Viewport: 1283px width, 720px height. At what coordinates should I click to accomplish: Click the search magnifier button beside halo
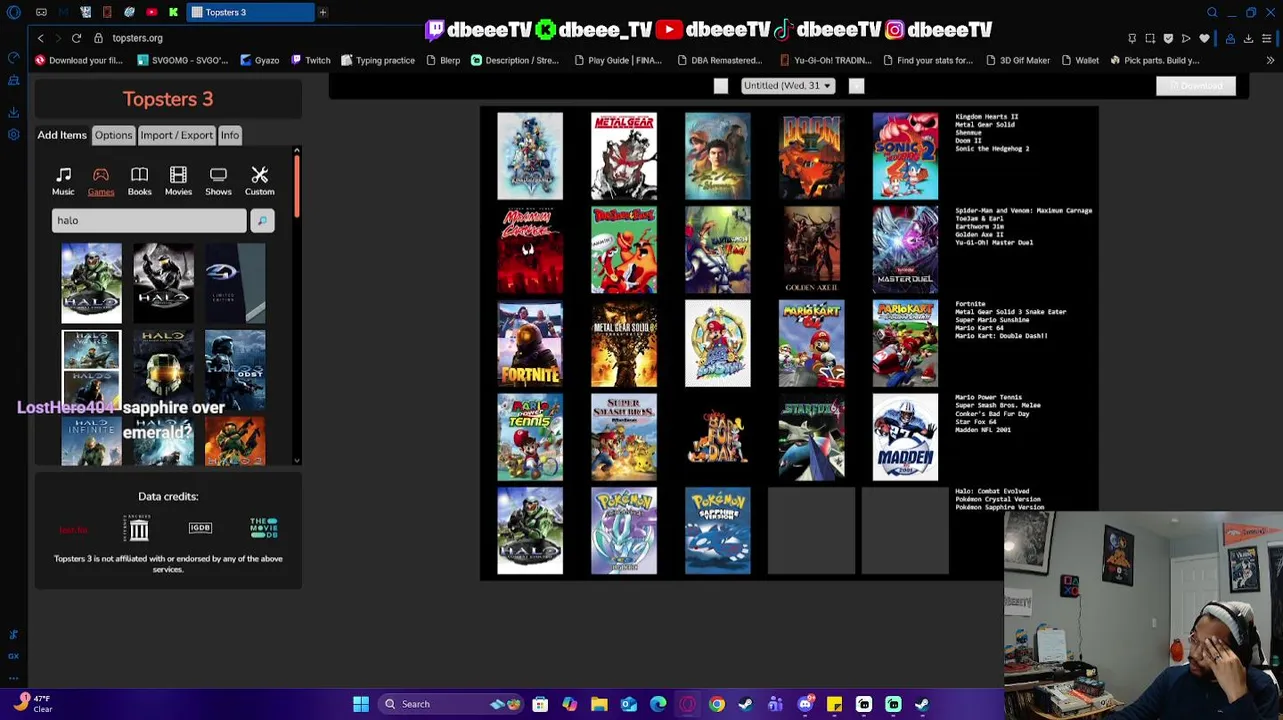(x=262, y=220)
